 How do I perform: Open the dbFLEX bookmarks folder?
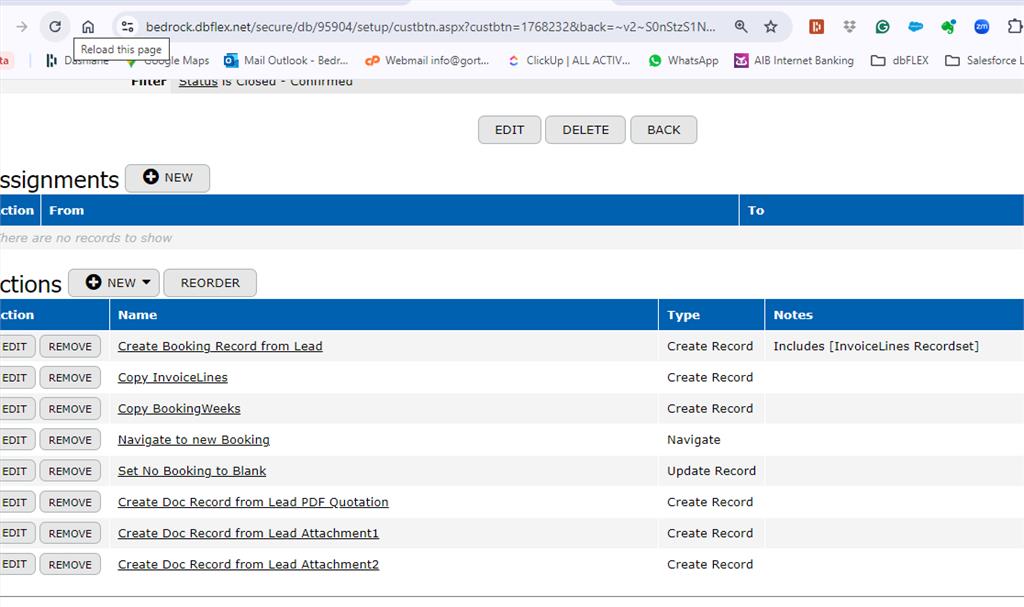tap(899, 60)
